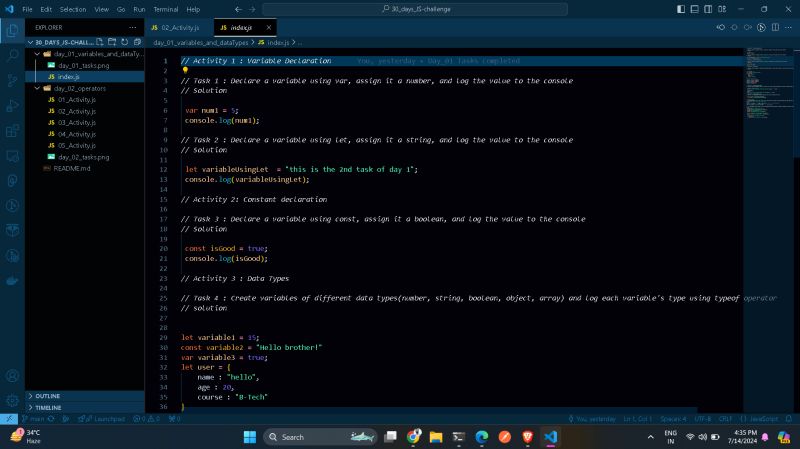
Task: Open the Docker whale icon in the activity bar
Action: tap(12, 281)
